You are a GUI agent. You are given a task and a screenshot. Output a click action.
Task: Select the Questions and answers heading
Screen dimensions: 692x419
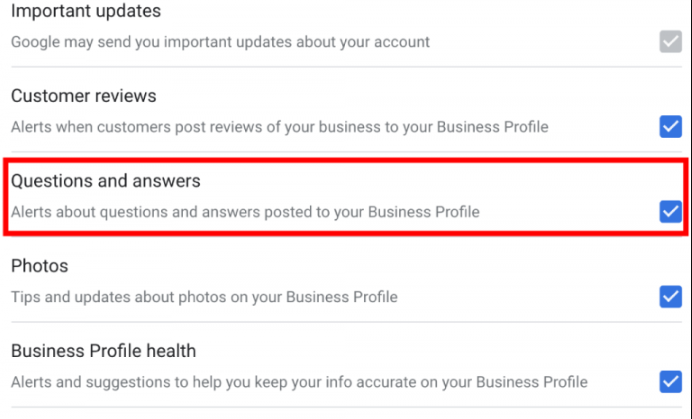point(106,181)
